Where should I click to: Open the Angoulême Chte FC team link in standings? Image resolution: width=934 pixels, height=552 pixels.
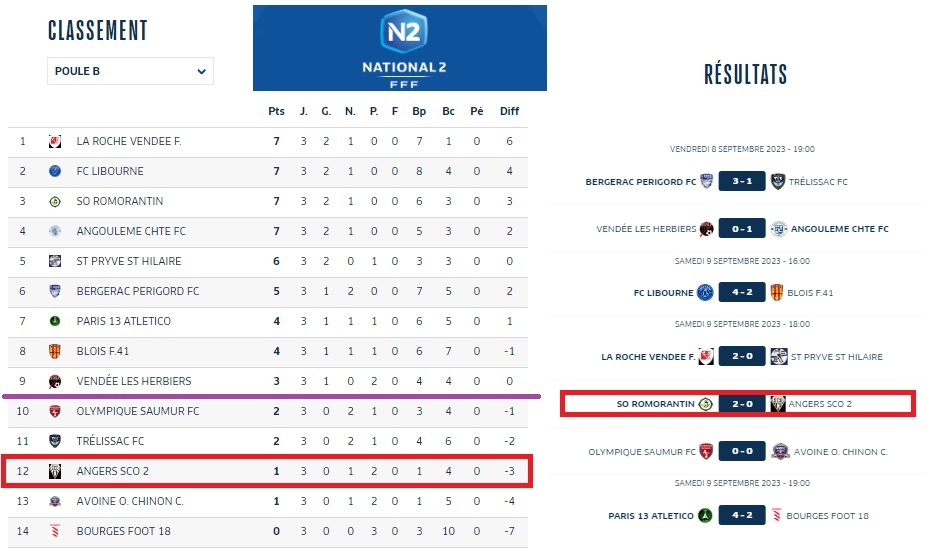[131, 231]
